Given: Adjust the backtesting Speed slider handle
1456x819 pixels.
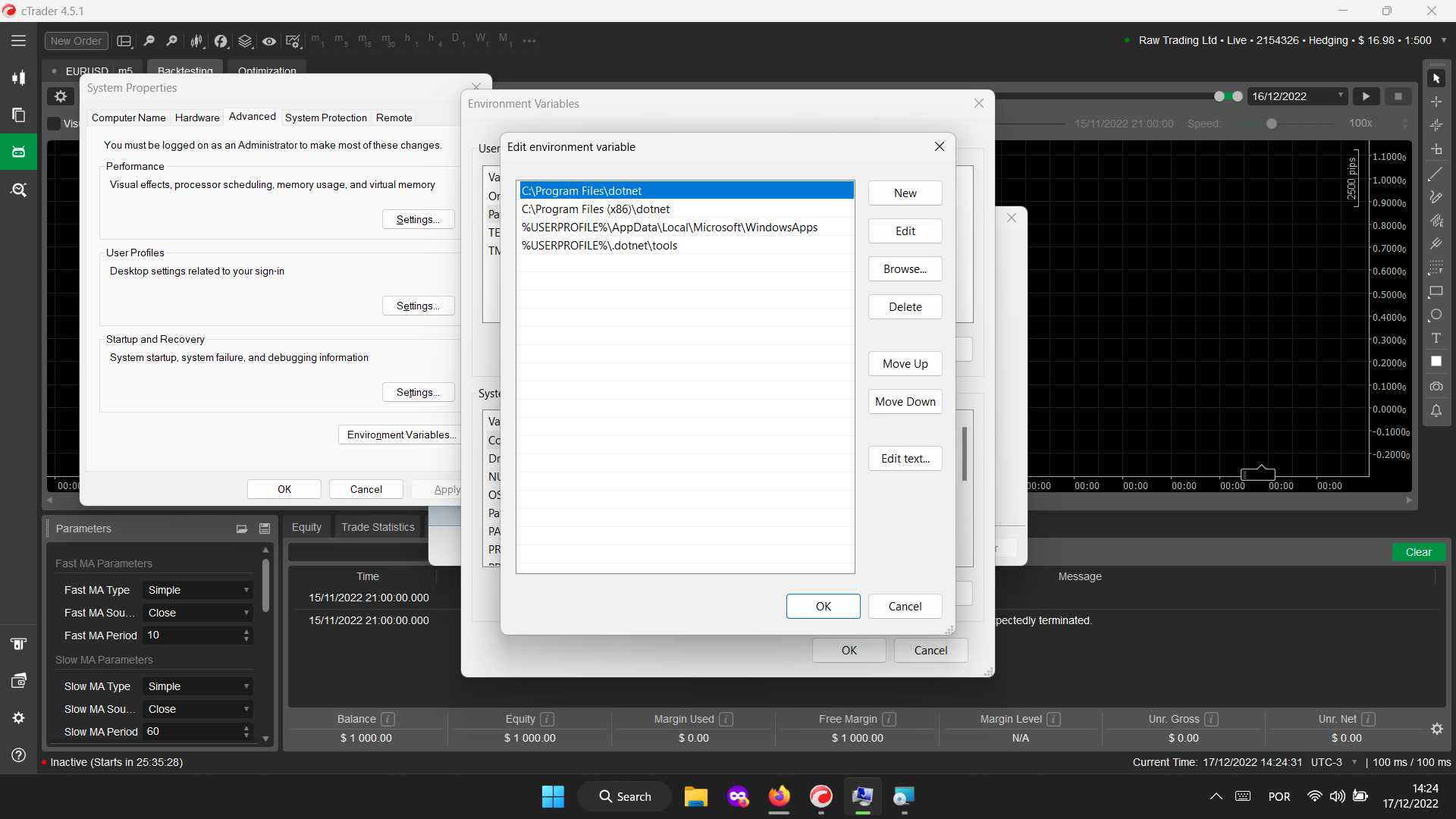Looking at the screenshot, I should [x=1272, y=124].
